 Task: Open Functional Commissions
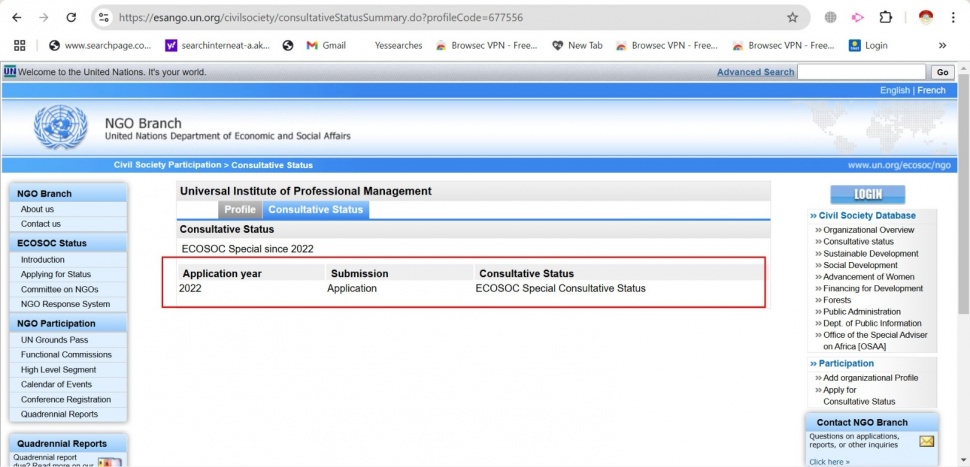[x=66, y=355]
